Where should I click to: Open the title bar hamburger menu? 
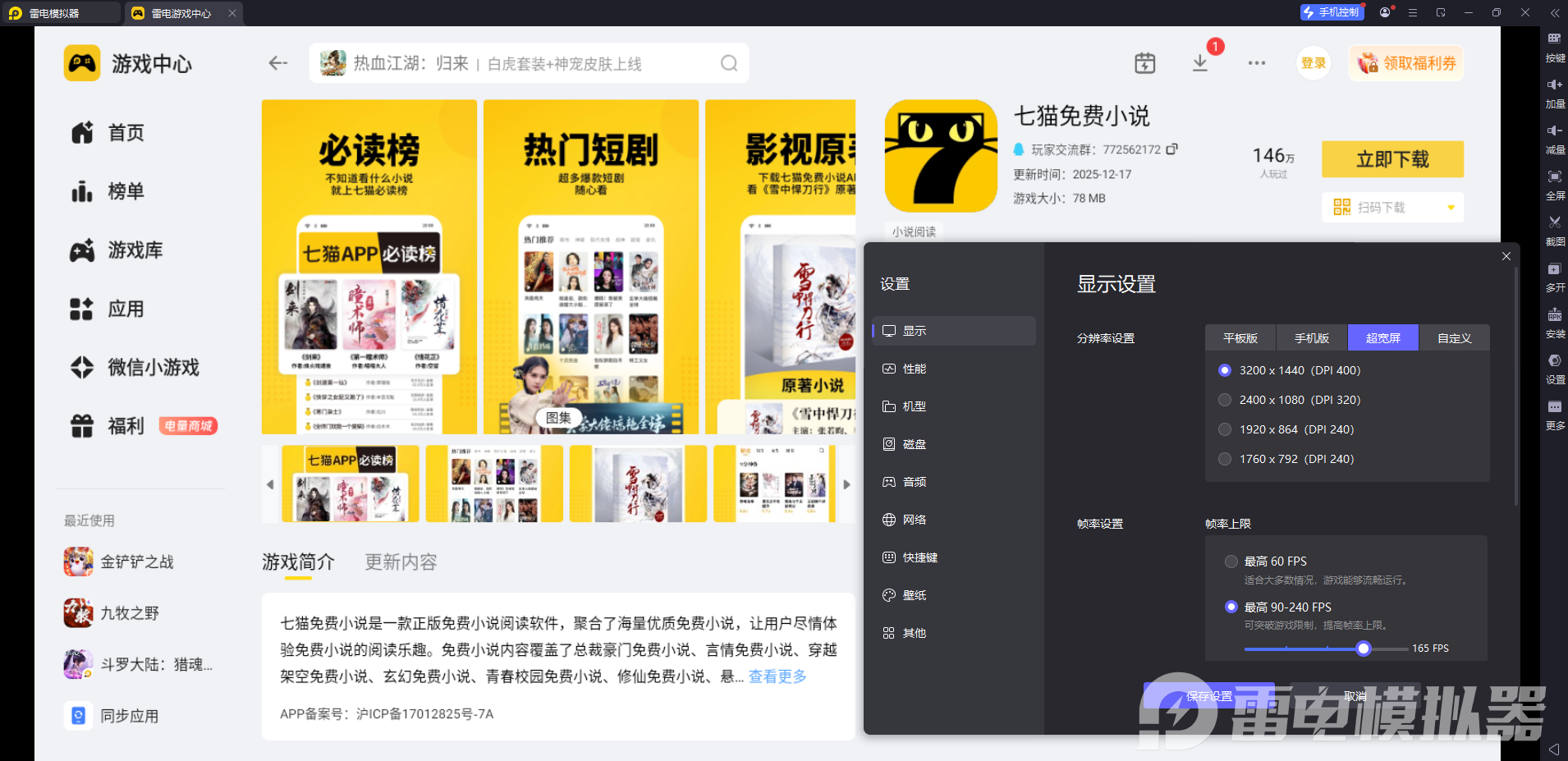click(1413, 13)
